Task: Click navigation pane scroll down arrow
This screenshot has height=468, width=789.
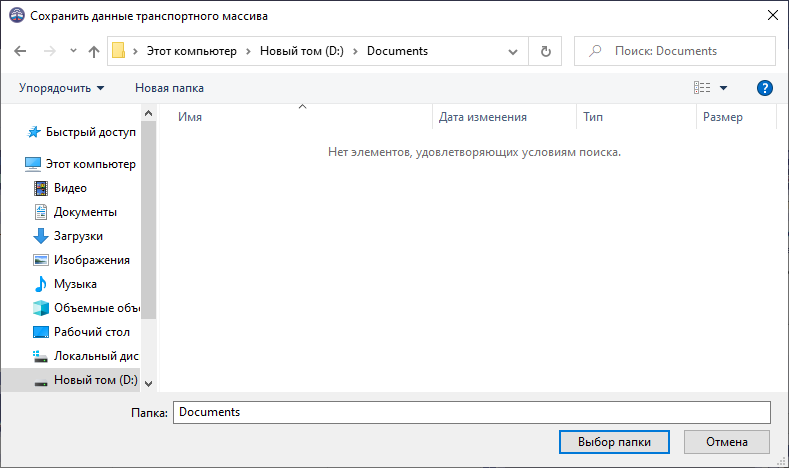Action: tap(148, 383)
